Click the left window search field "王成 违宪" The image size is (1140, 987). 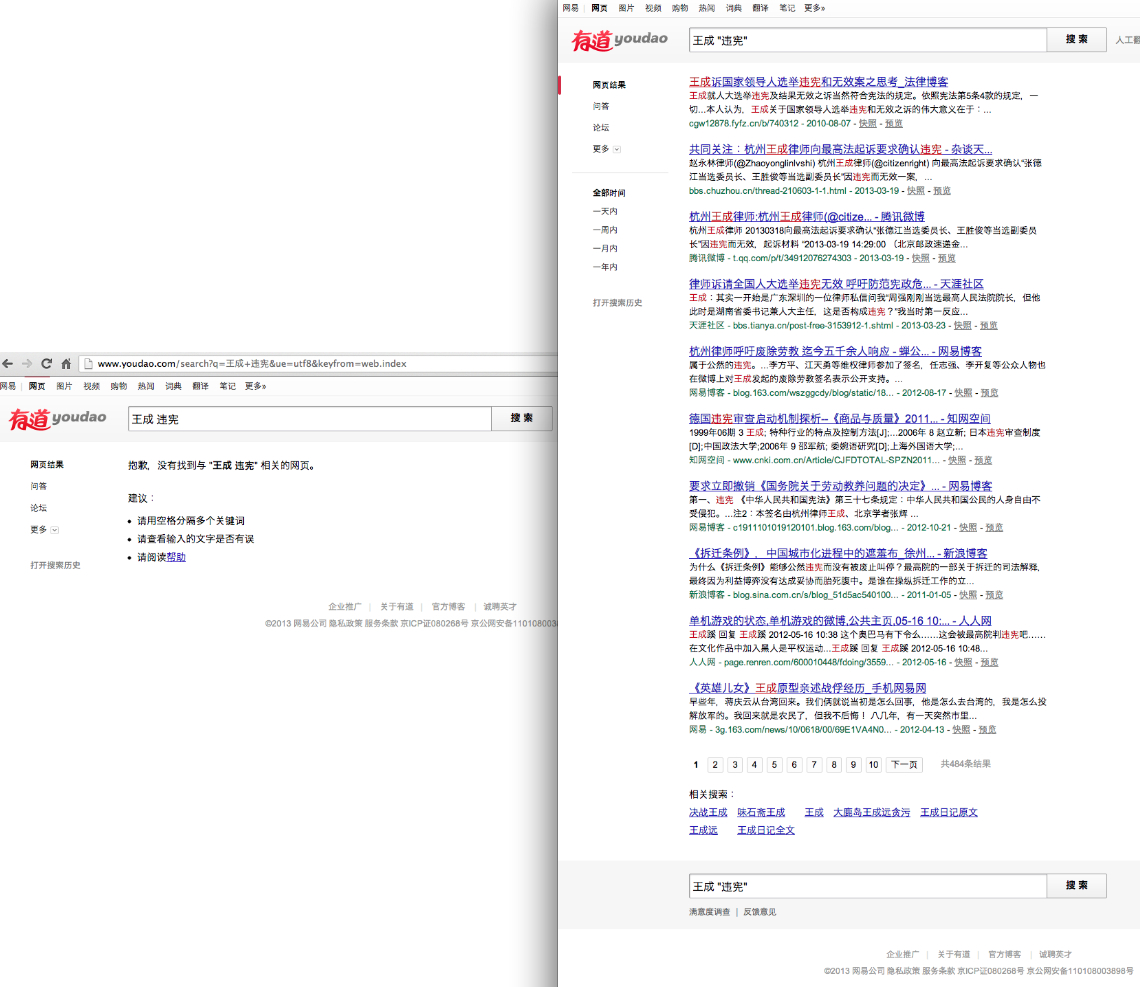click(x=310, y=419)
